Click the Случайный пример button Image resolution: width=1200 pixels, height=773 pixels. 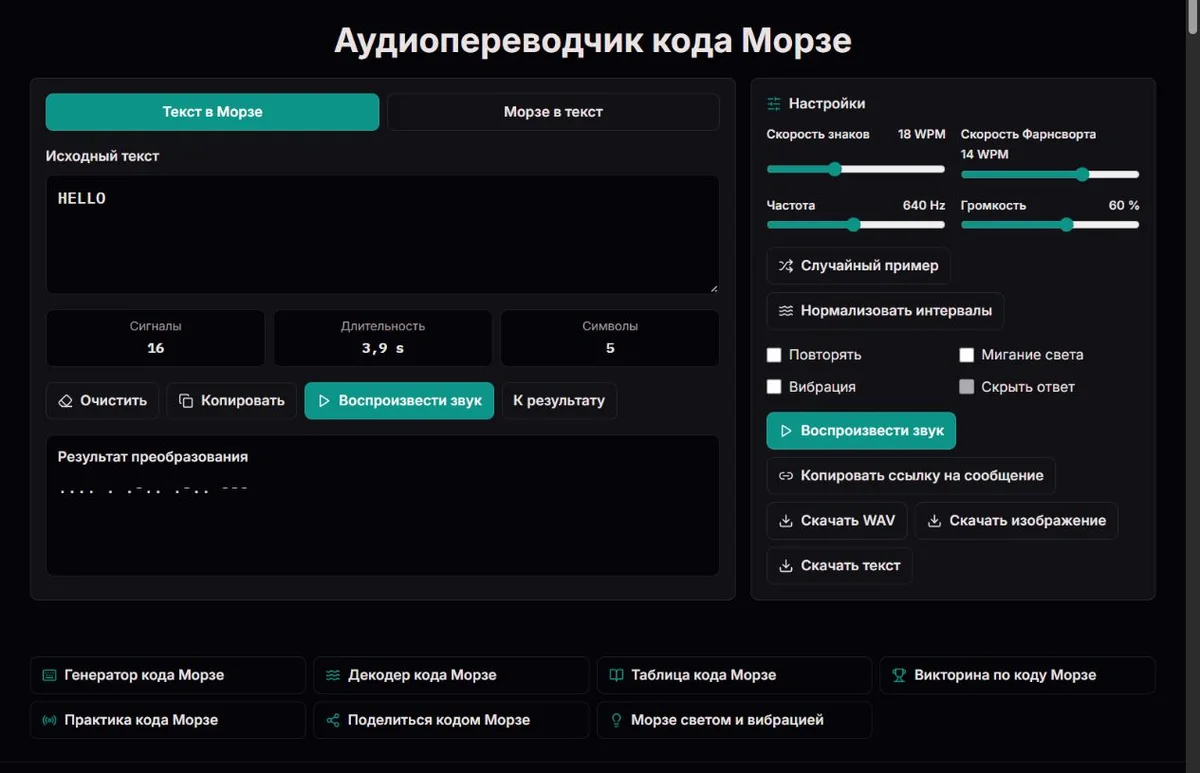tap(858, 266)
